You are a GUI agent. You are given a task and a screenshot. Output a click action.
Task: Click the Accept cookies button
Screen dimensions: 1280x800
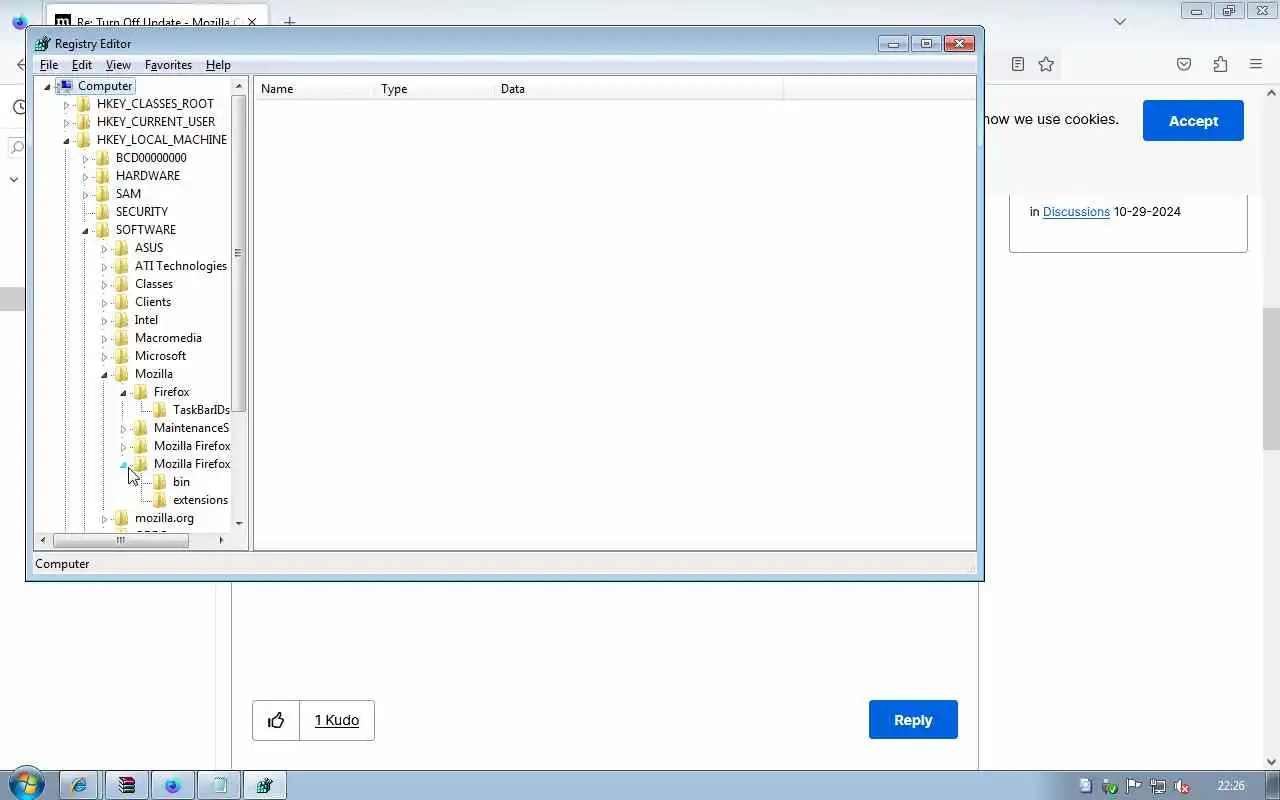(x=1193, y=121)
